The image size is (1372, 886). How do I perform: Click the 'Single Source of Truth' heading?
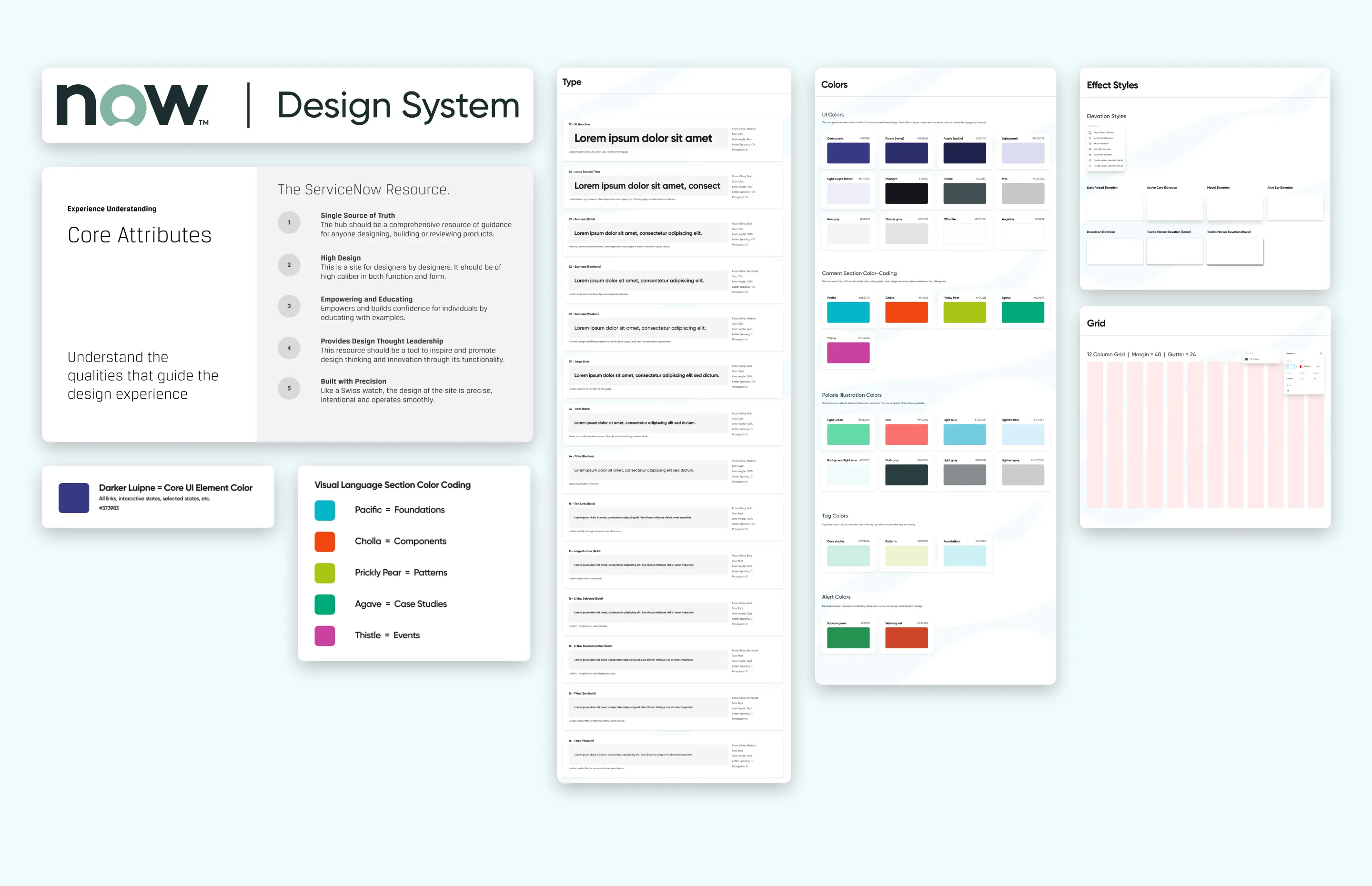[x=357, y=216]
